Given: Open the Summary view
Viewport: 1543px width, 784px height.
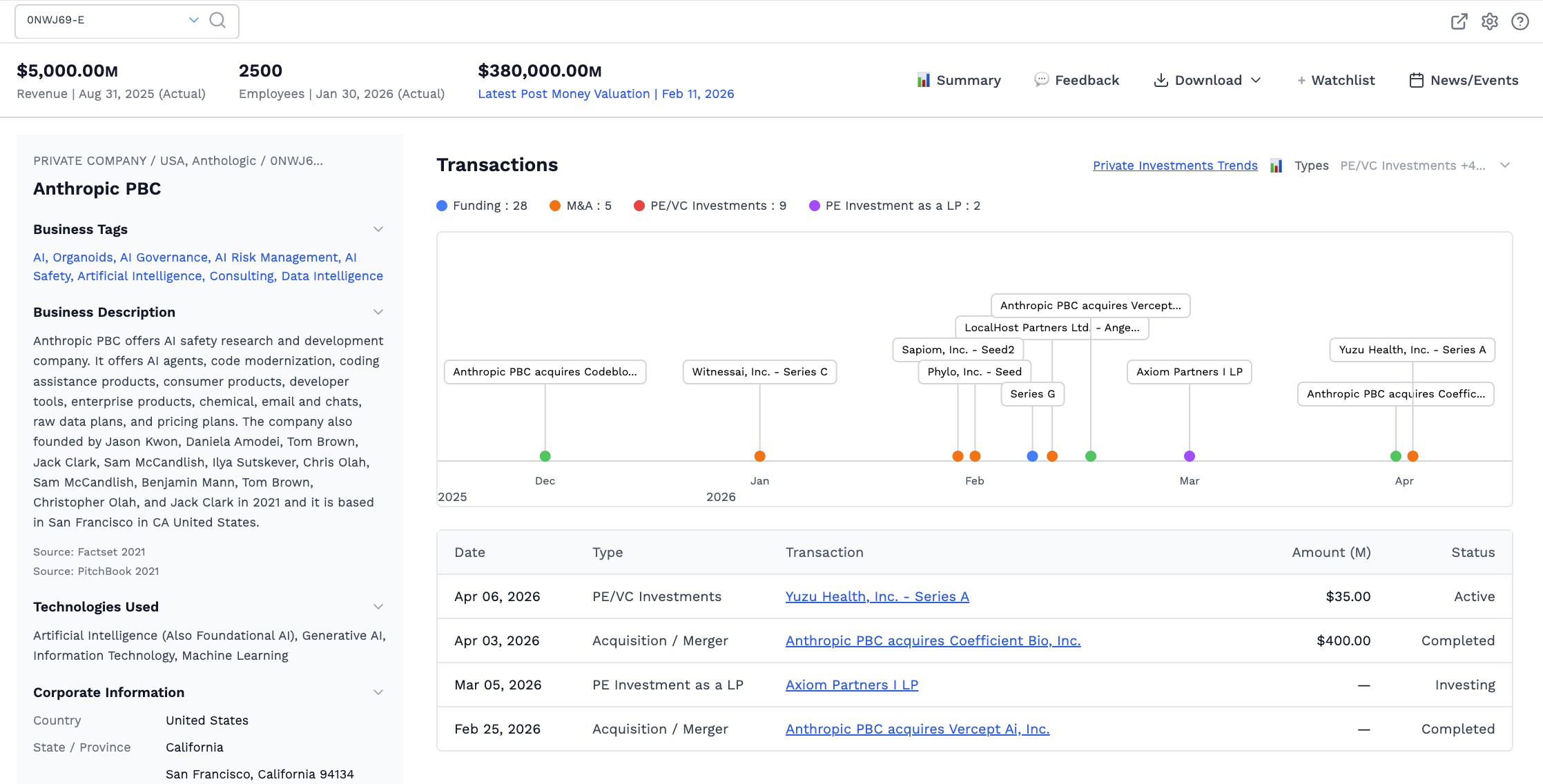Looking at the screenshot, I should pyautogui.click(x=958, y=80).
